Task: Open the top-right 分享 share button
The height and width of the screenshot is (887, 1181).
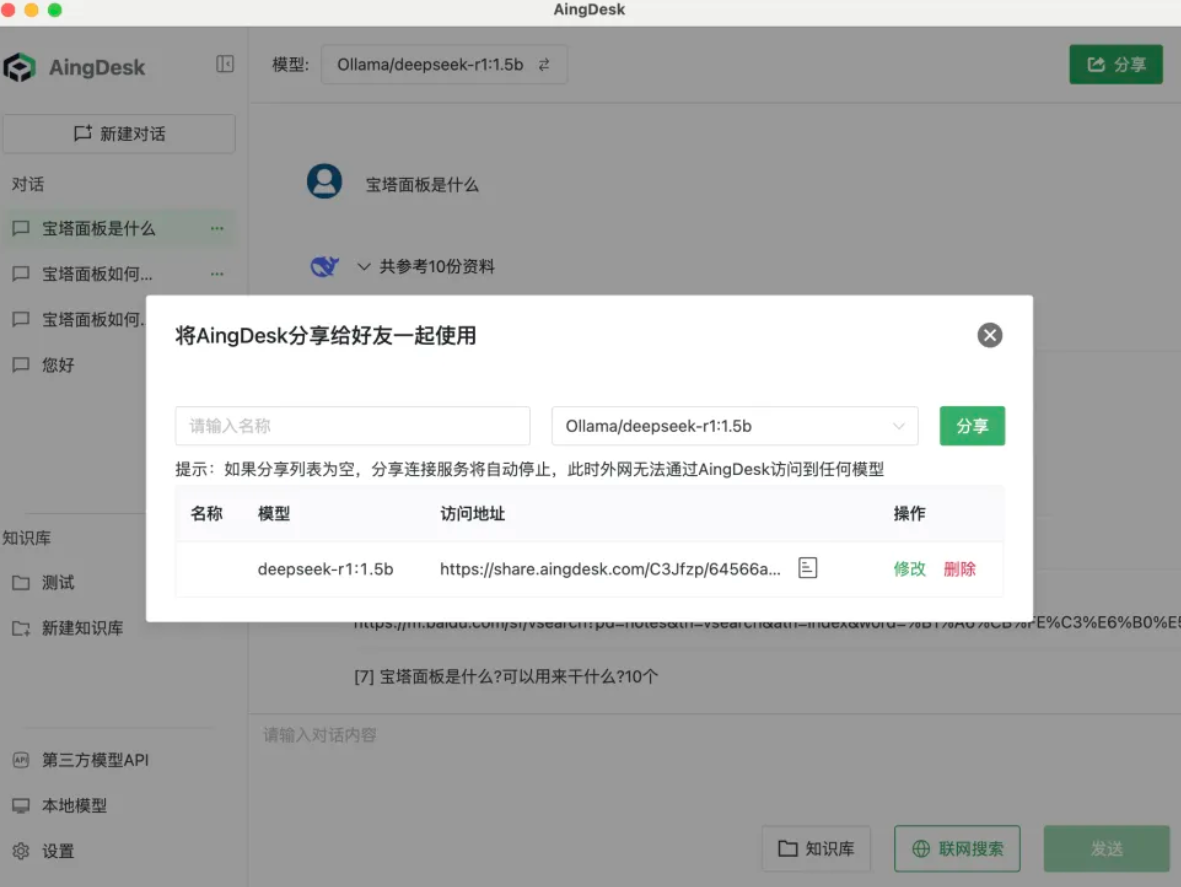Action: [x=1115, y=65]
